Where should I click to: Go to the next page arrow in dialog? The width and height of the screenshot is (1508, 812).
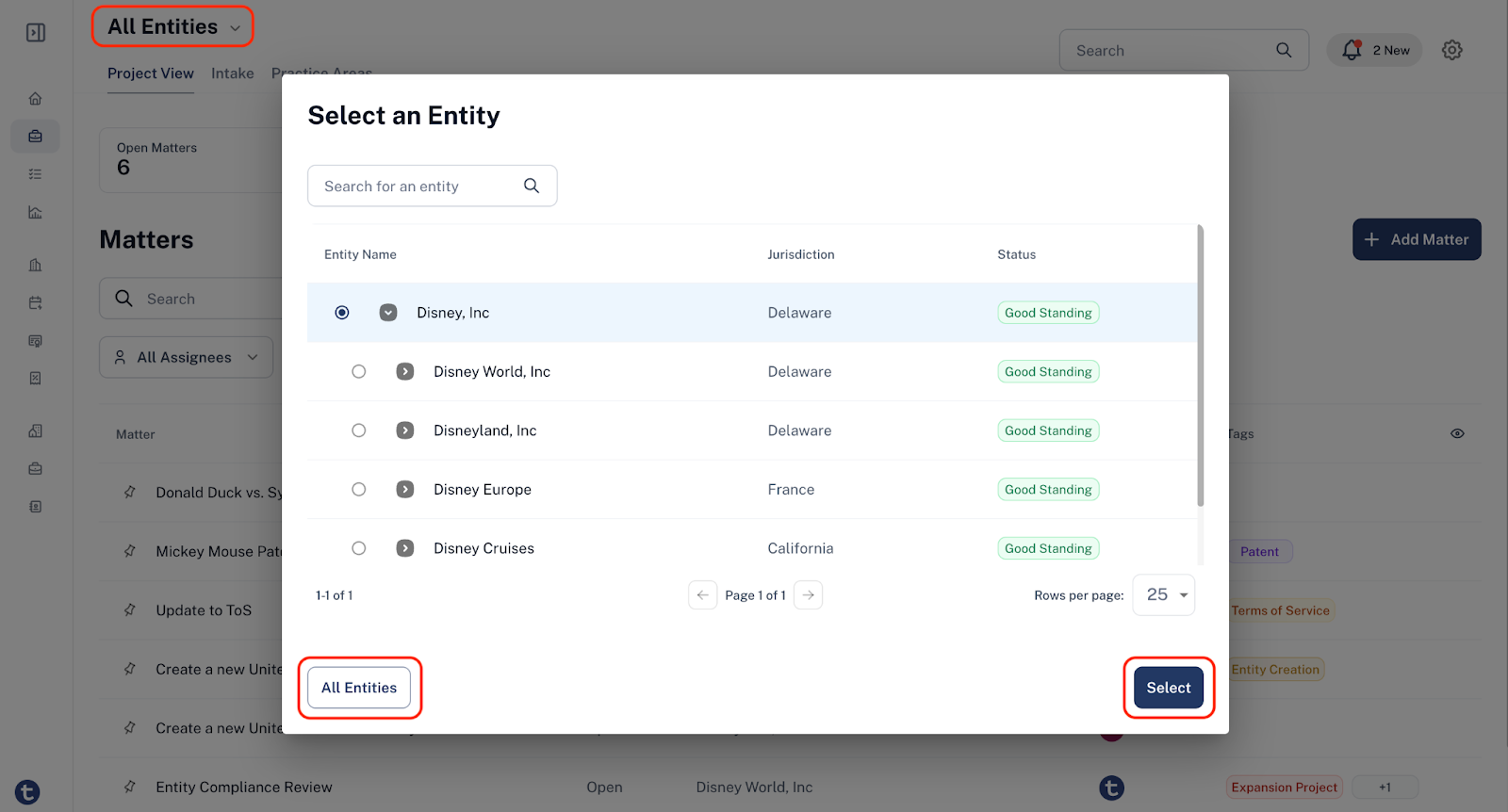[809, 595]
